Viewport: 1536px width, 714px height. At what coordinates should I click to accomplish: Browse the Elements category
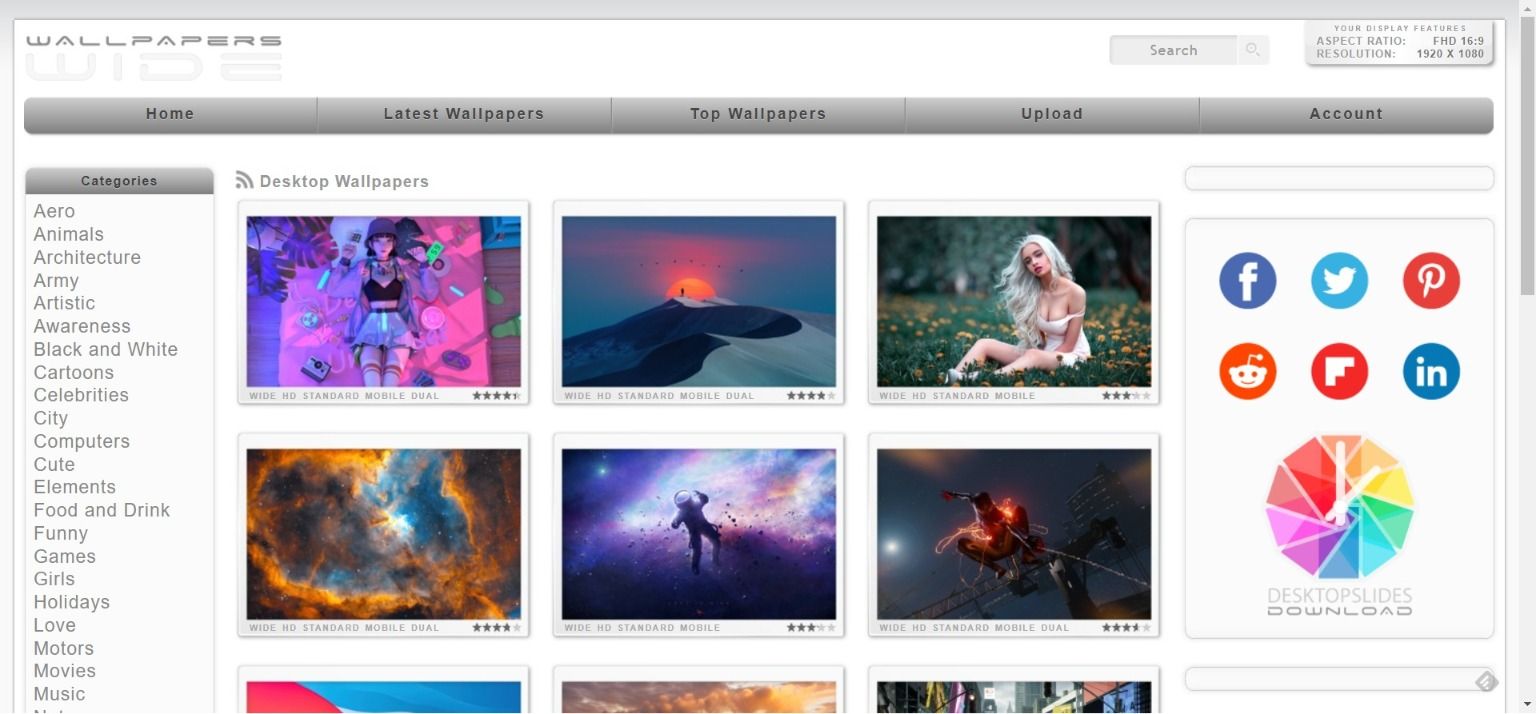[x=75, y=487]
